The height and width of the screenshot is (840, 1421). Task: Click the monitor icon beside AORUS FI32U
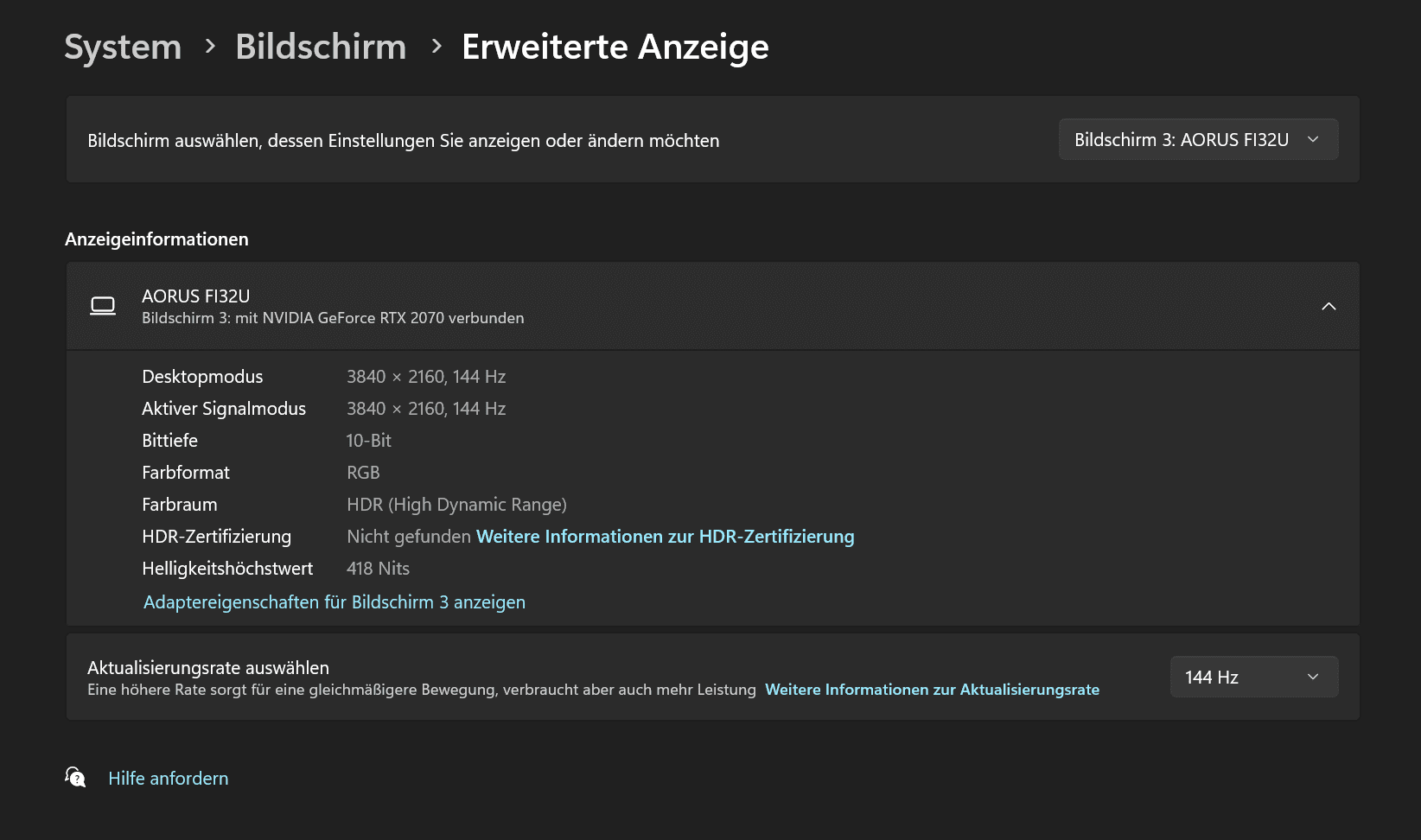[103, 306]
